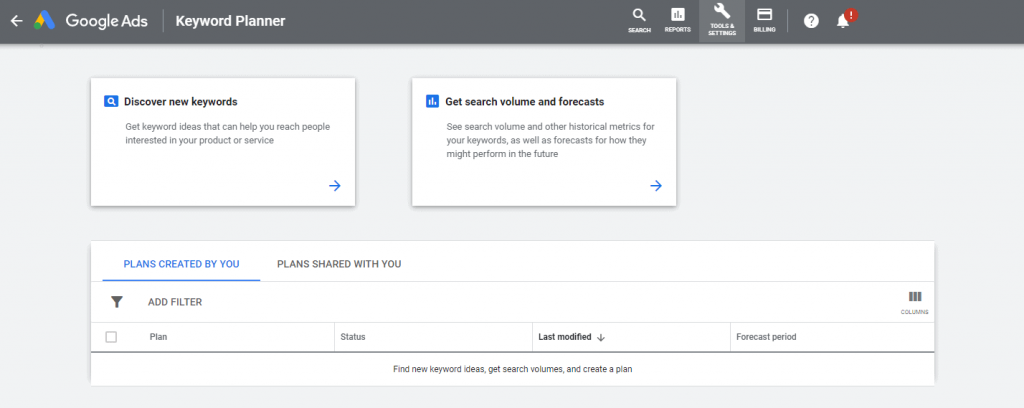Image resolution: width=1024 pixels, height=408 pixels.
Task: Open the Search magnifier in header
Action: (x=639, y=21)
